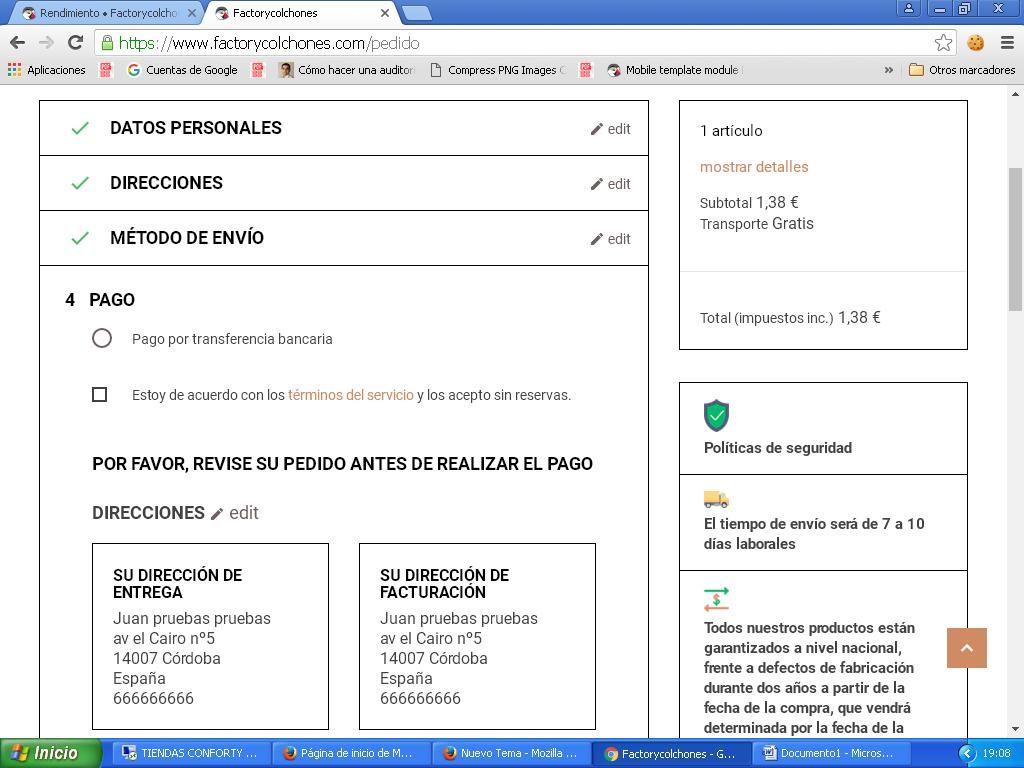Open the Mobile template module bookmark
The width and height of the screenshot is (1024, 768).
[674, 70]
